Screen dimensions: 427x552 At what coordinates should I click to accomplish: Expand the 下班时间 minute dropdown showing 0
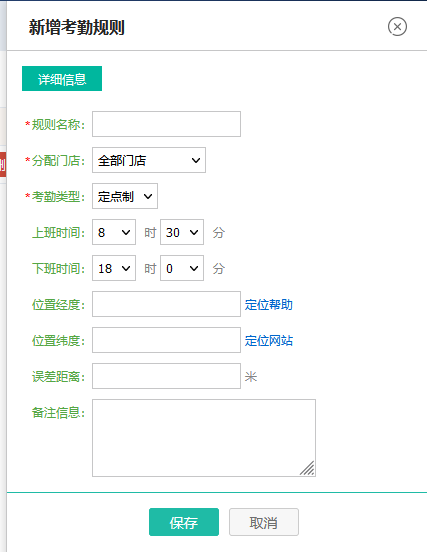coord(182,268)
